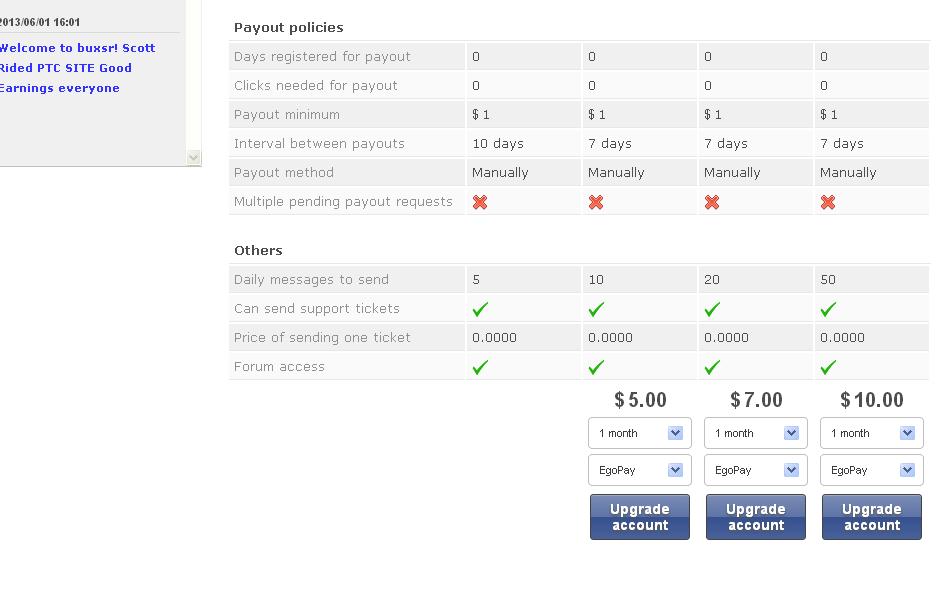Image resolution: width=942 pixels, height=598 pixels.
Task: Click the Payout minimum row label
Action: (287, 114)
